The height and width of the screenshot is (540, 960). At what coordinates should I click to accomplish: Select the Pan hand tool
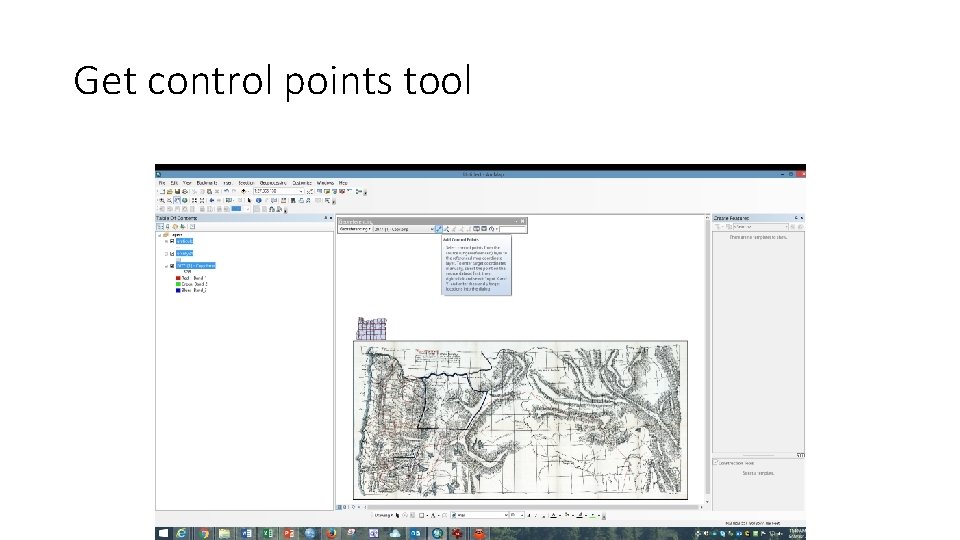pyautogui.click(x=177, y=200)
